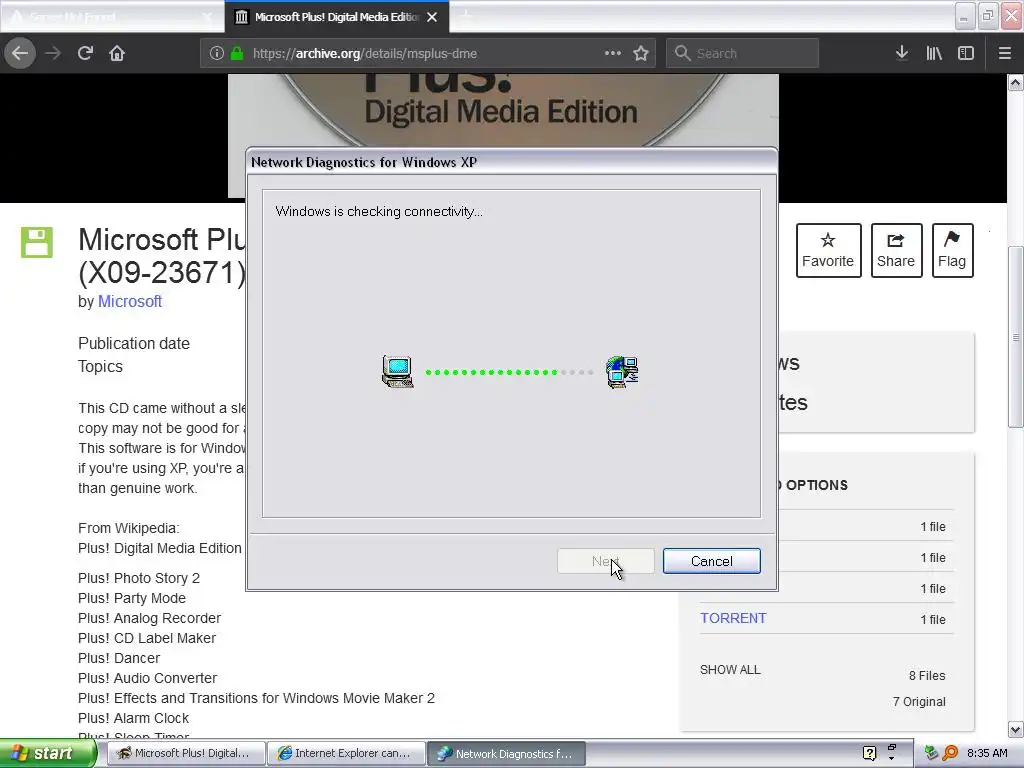Open a new tab with plus button
This screenshot has width=1024, height=768.
[466, 16]
